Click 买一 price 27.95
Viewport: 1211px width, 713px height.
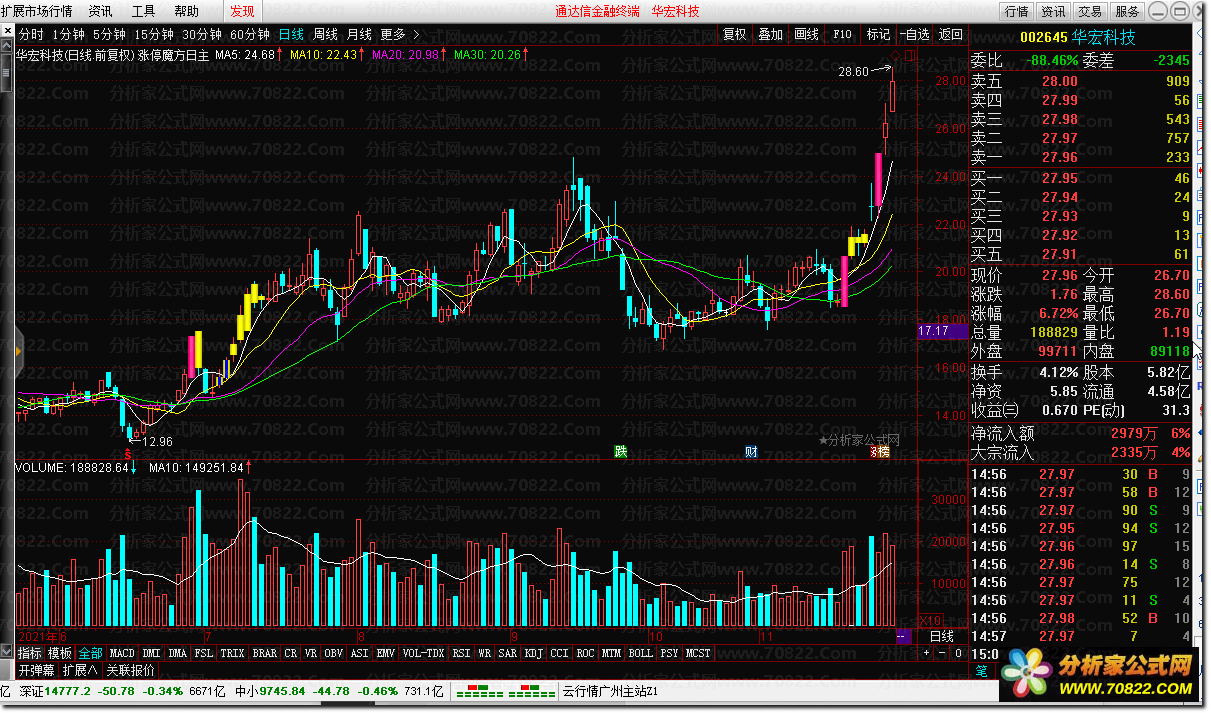(x=1060, y=178)
